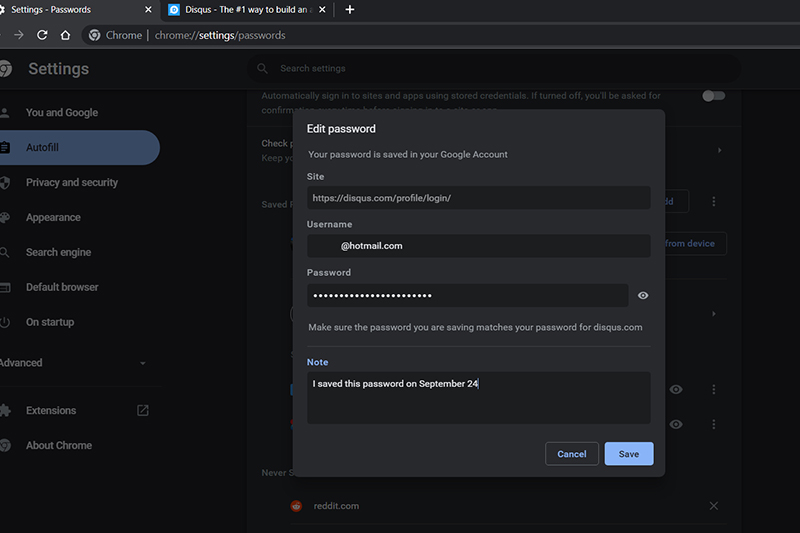The width and height of the screenshot is (800, 533).
Task: Open a new tab with the plus icon
Action: [x=349, y=10]
